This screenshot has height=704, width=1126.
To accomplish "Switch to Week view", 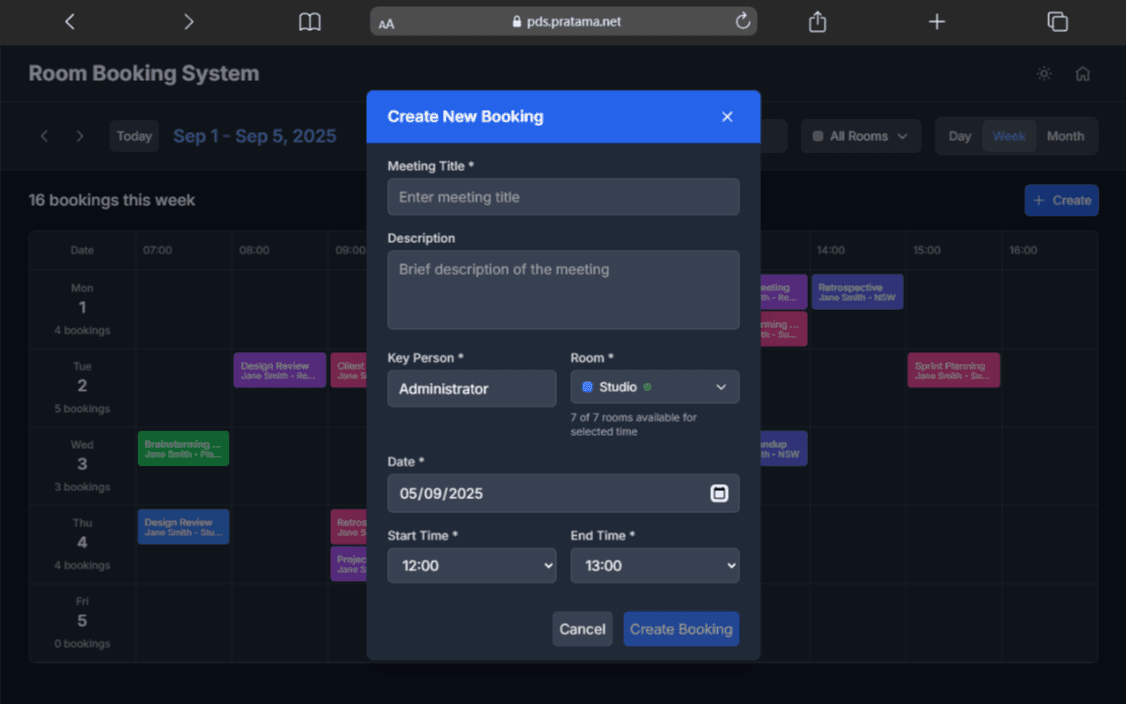I will (1009, 136).
